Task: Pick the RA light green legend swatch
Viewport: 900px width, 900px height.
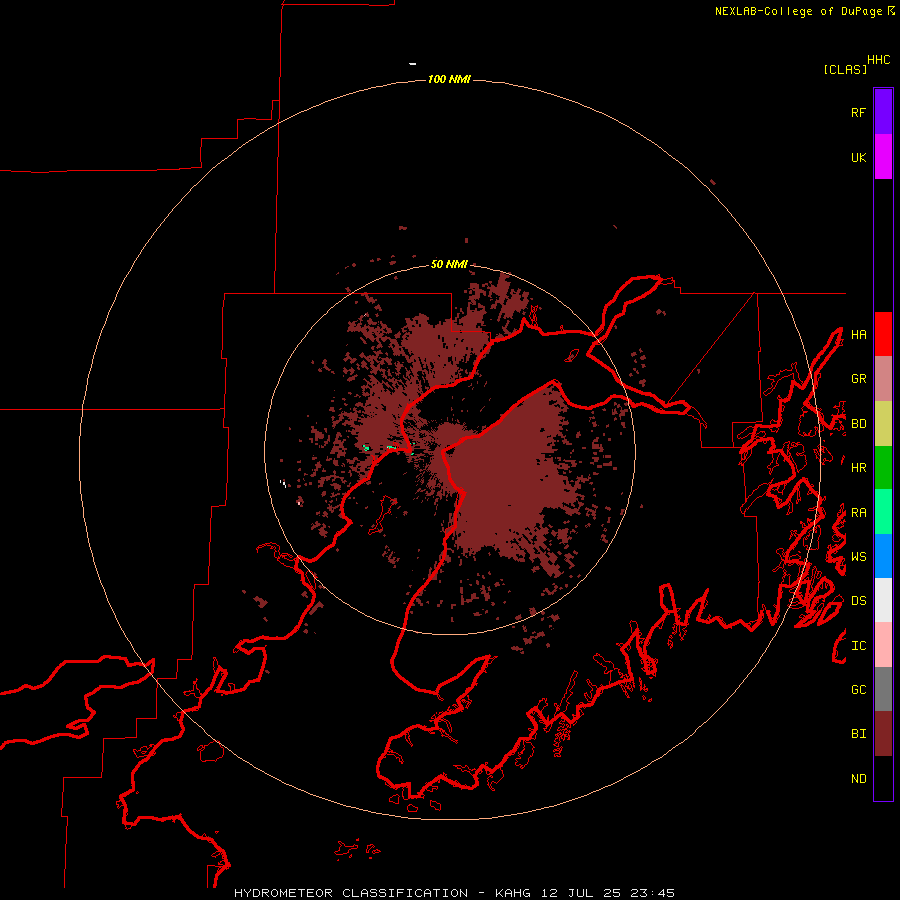Action: coord(883,512)
